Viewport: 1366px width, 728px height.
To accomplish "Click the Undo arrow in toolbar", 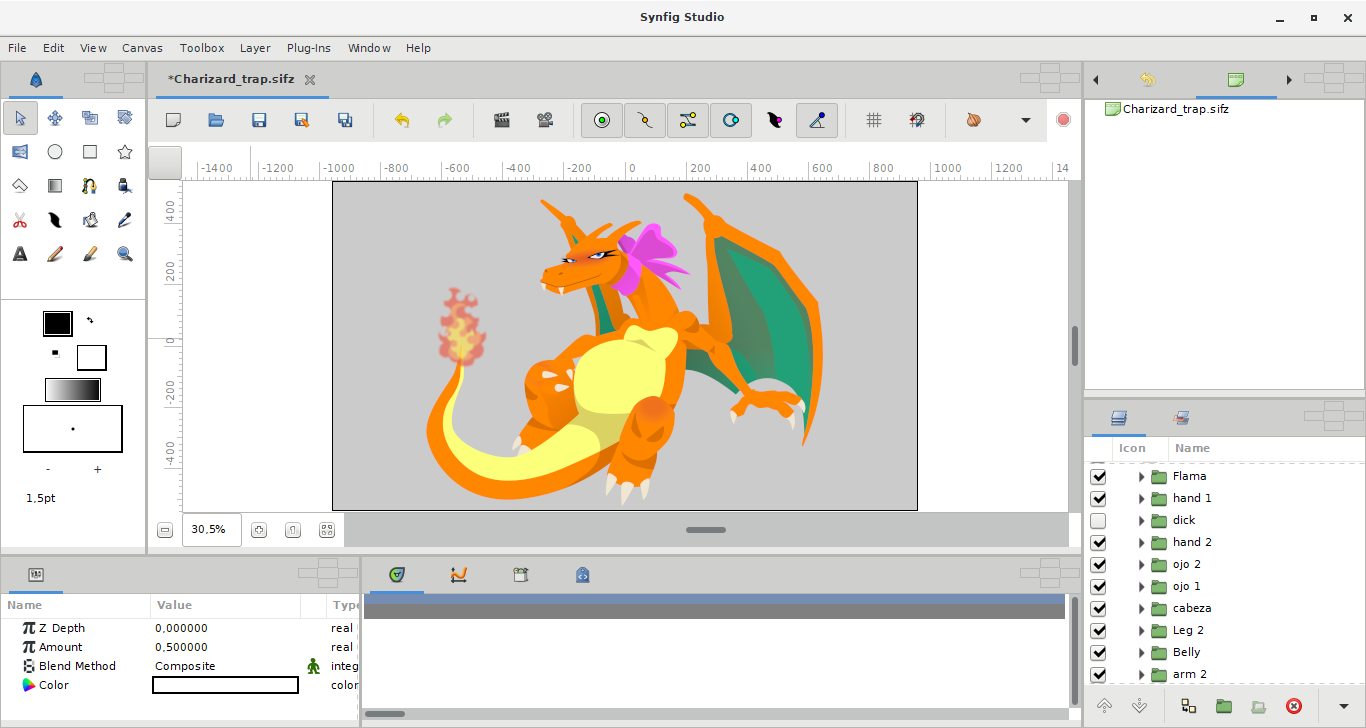I will [402, 120].
